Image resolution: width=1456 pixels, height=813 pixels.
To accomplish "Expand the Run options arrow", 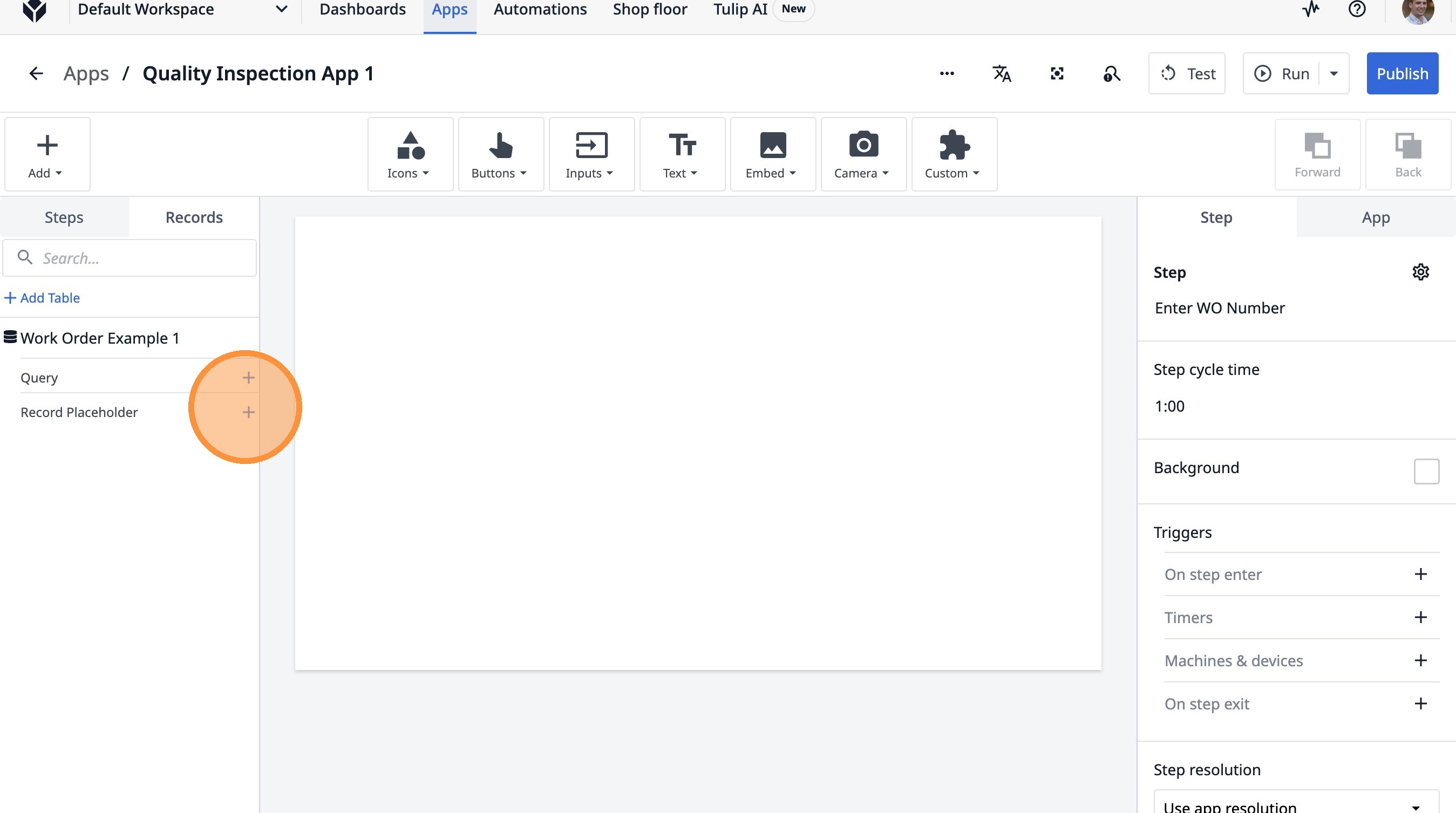I will point(1334,73).
